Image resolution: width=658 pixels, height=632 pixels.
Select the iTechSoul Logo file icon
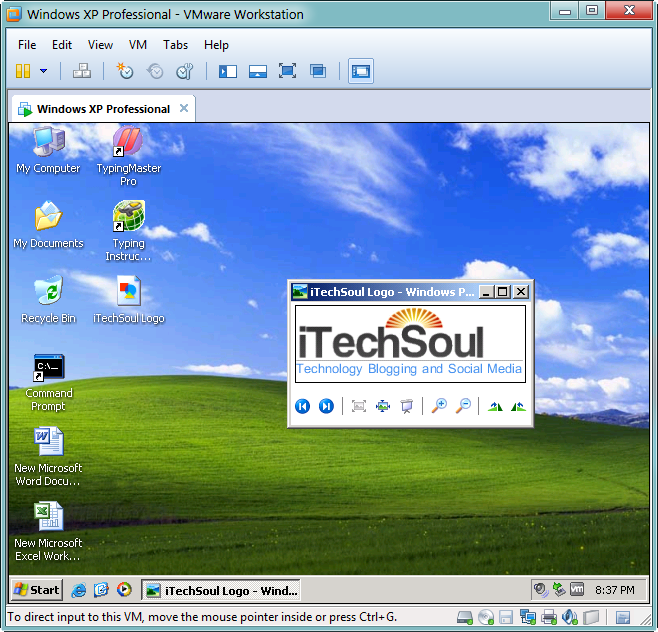[x=128, y=300]
